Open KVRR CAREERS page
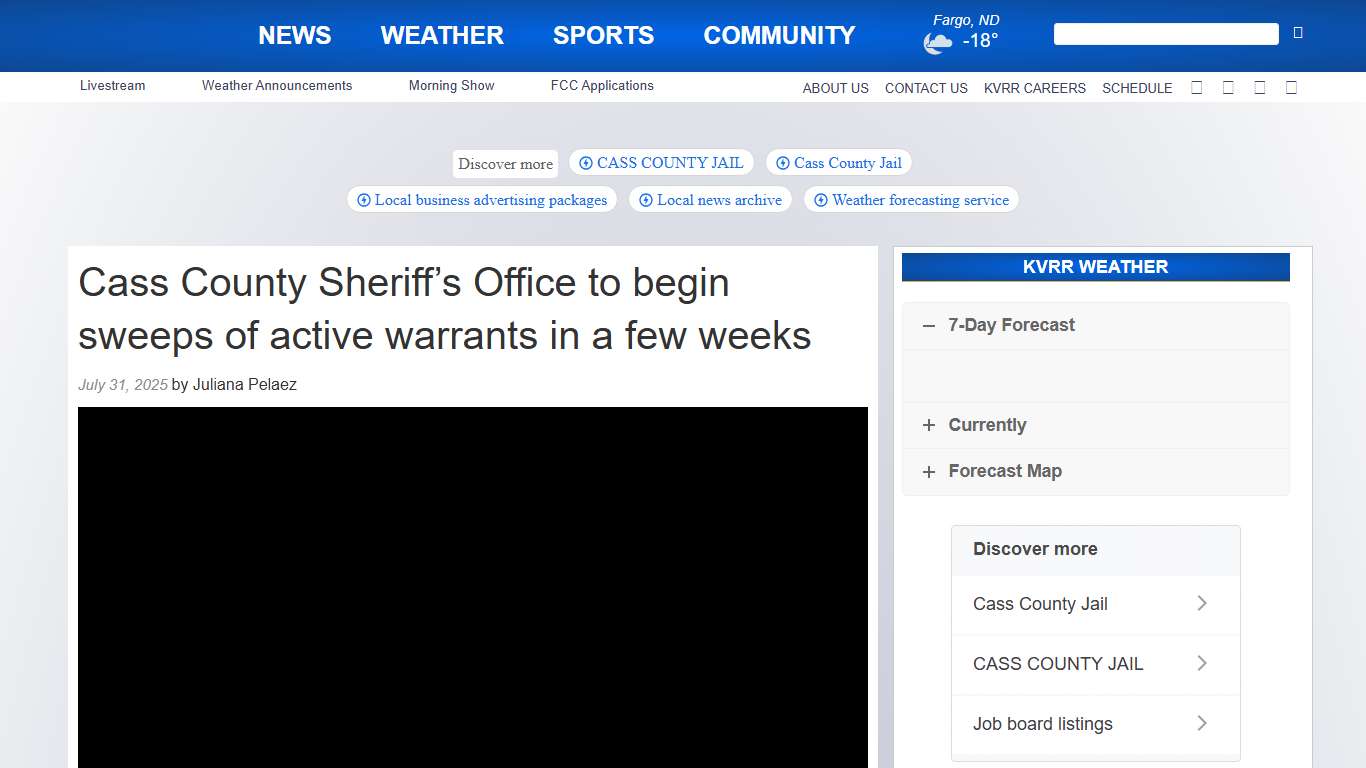This screenshot has width=1366, height=768. pyautogui.click(x=1034, y=88)
